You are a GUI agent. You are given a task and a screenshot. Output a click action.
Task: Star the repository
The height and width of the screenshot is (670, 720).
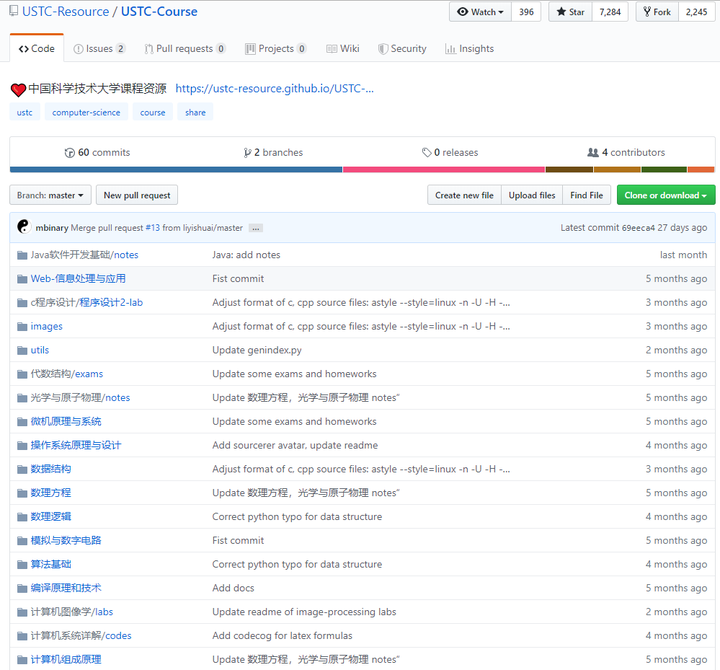pos(570,12)
